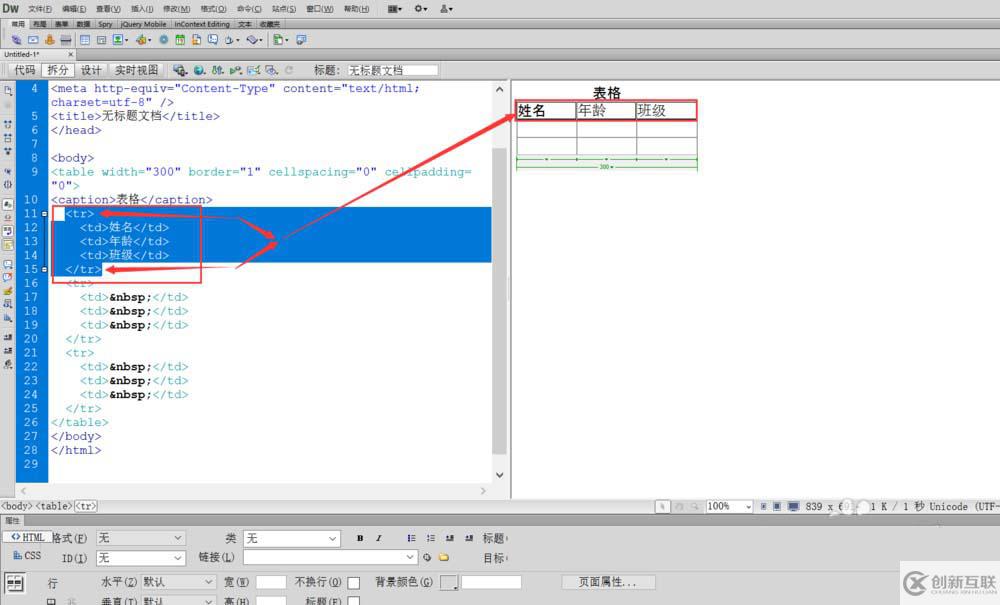Open the 文件(F) menu
Viewport: 1000px width, 605px height.
point(40,9)
